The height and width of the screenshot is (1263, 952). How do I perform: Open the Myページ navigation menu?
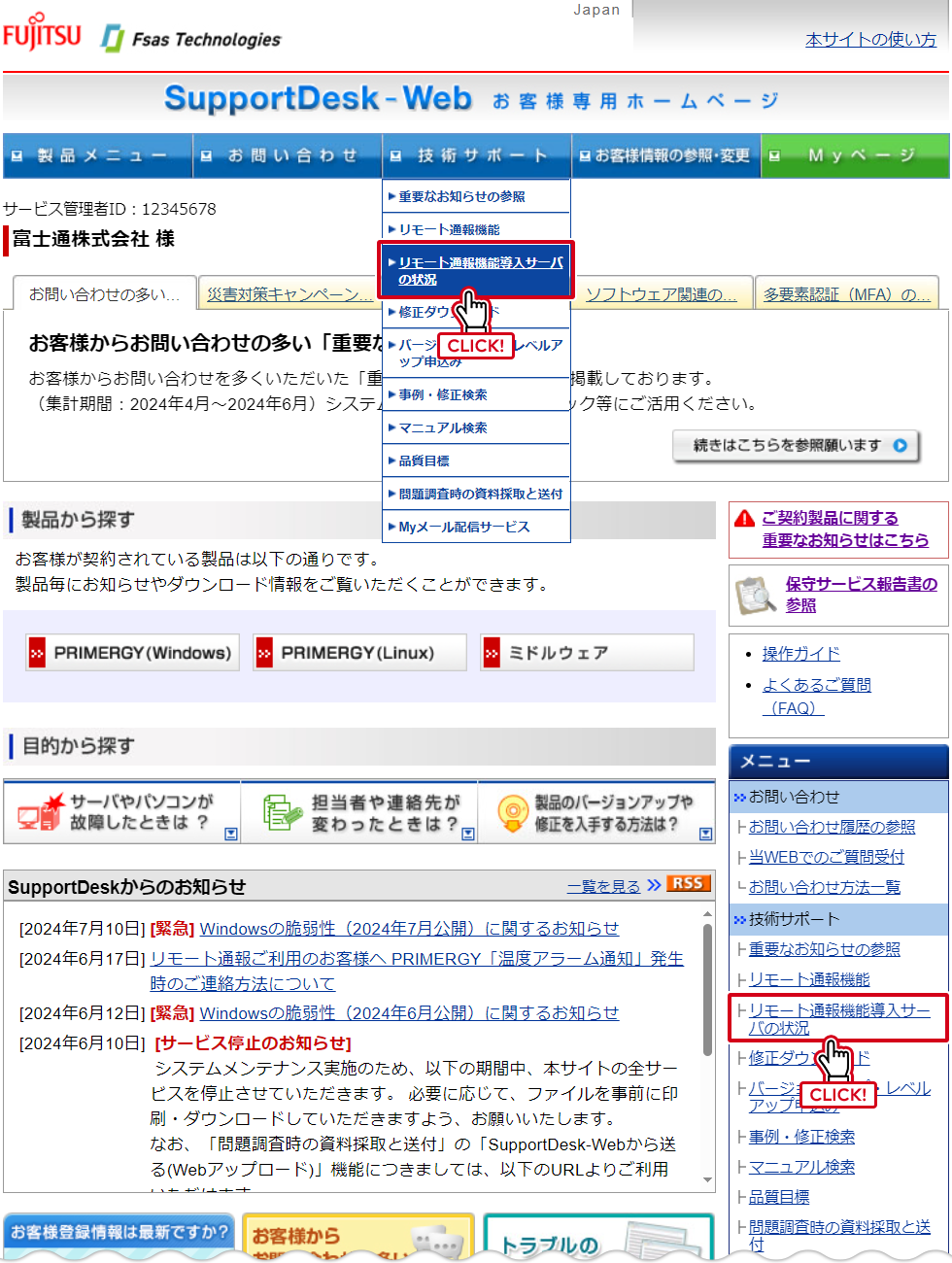(855, 155)
